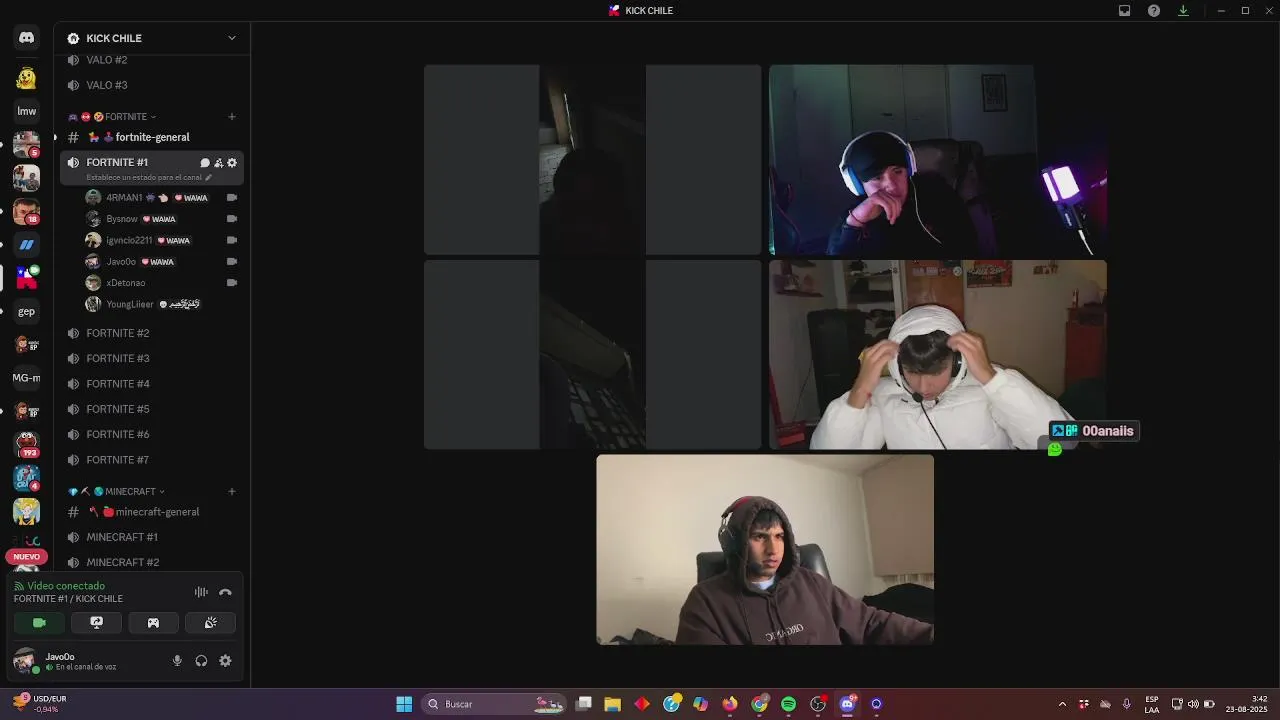
Task: Open the server icon with the 193 badge
Action: [x=27, y=444]
